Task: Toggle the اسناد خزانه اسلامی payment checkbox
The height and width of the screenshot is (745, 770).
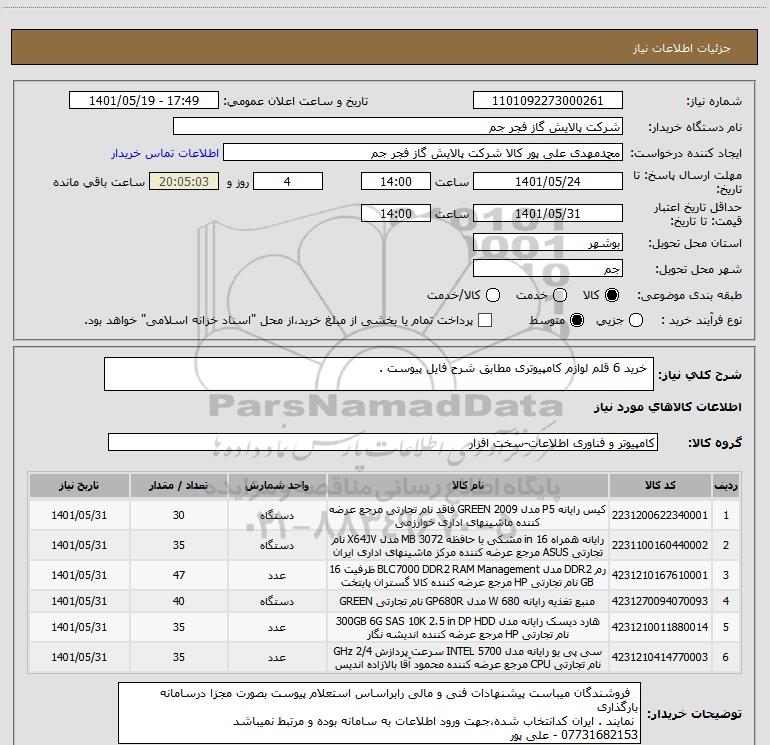Action: coord(485,320)
